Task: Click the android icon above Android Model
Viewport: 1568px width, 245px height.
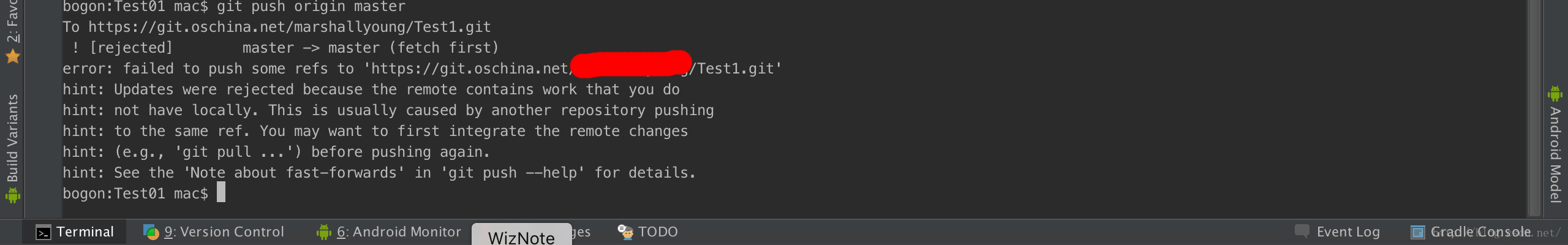Action: [1555, 94]
